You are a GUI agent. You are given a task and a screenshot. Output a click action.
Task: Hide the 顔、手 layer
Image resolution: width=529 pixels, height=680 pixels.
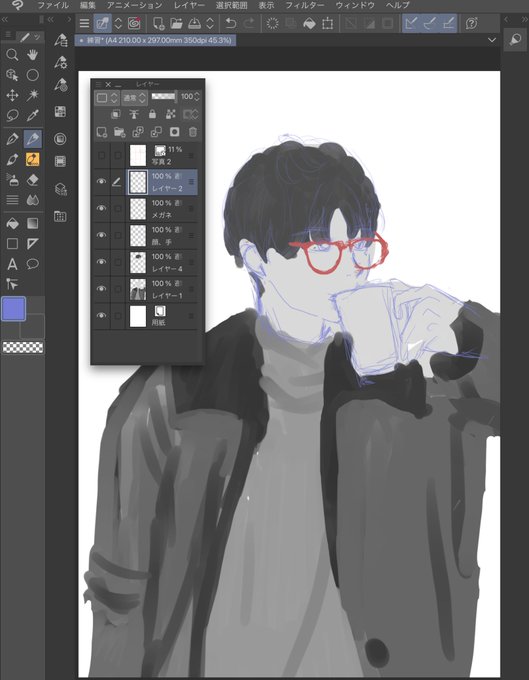pyautogui.click(x=101, y=235)
